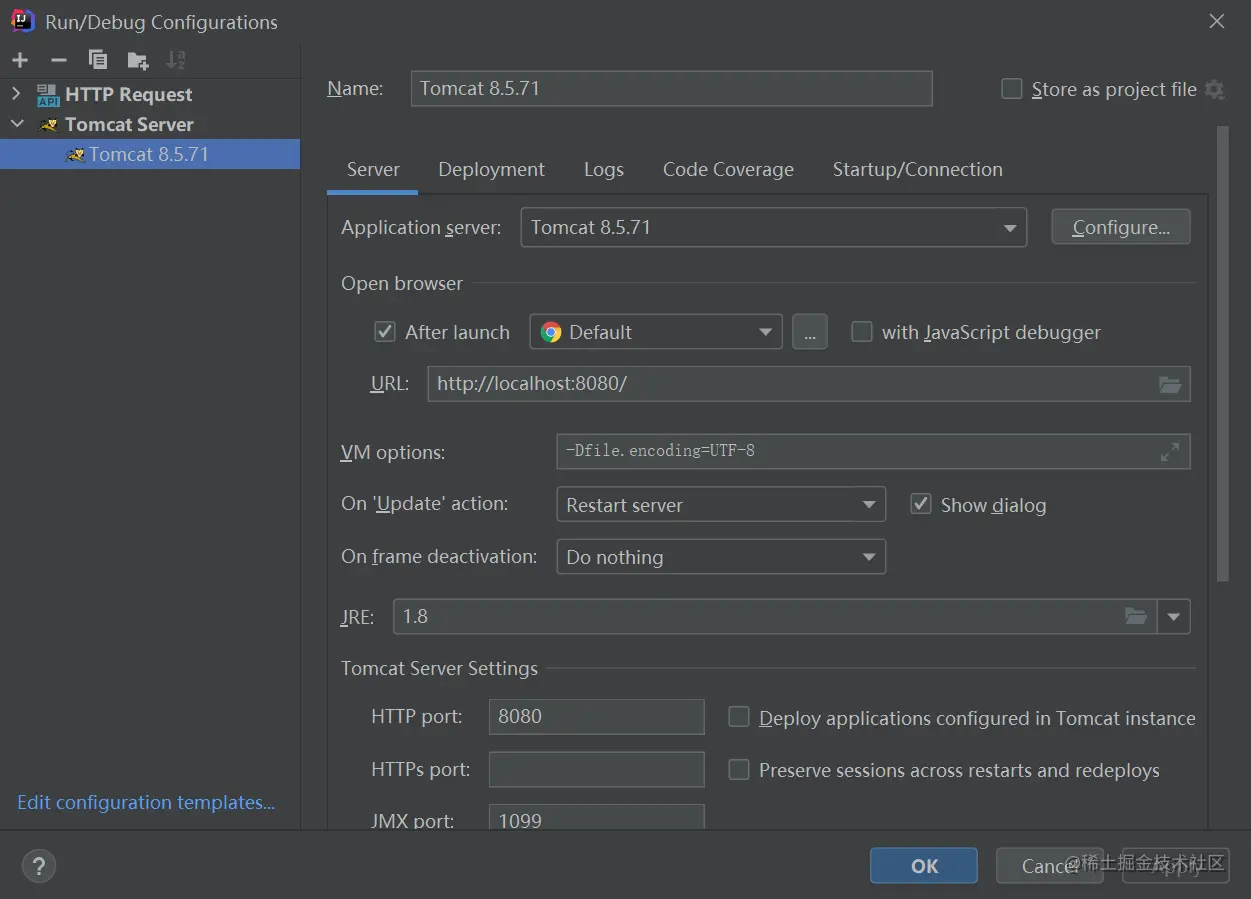Open the help question mark button
This screenshot has height=899, width=1251.
pyautogui.click(x=39, y=865)
